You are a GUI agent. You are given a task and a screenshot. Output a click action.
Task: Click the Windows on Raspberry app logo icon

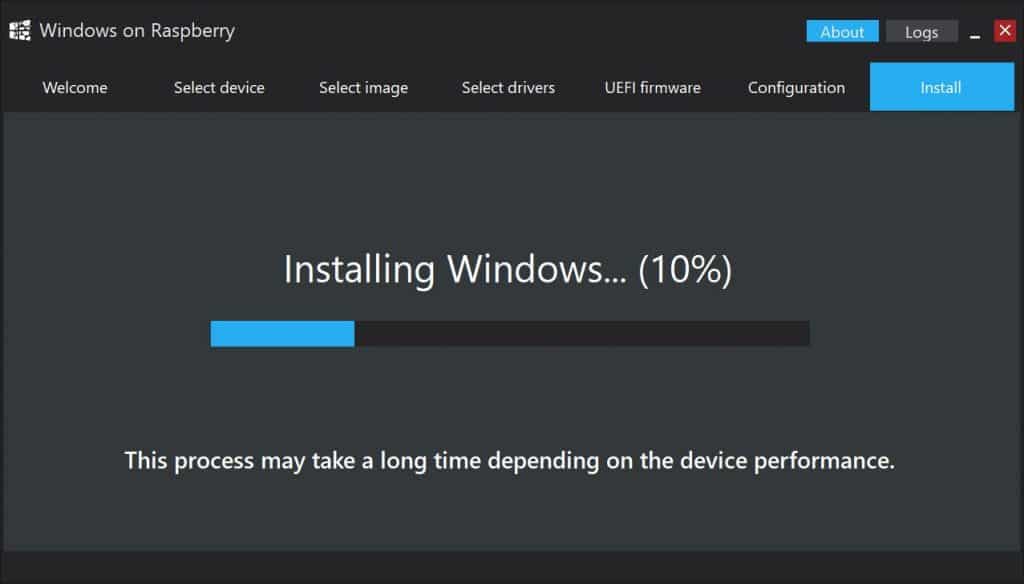click(20, 31)
